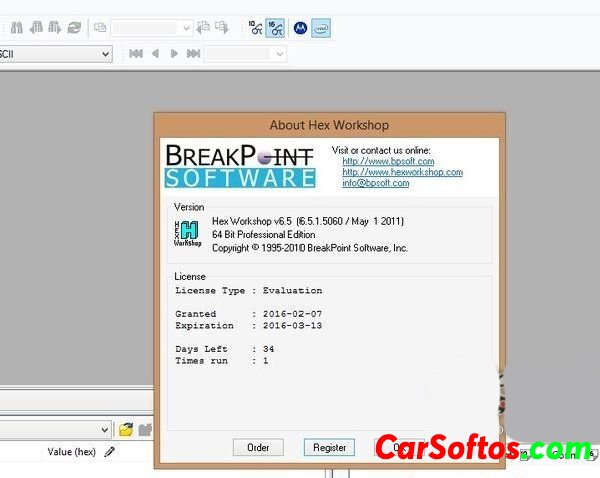Toggle hexadecimal offset display icon
The image size is (600, 478).
[x=275, y=28]
